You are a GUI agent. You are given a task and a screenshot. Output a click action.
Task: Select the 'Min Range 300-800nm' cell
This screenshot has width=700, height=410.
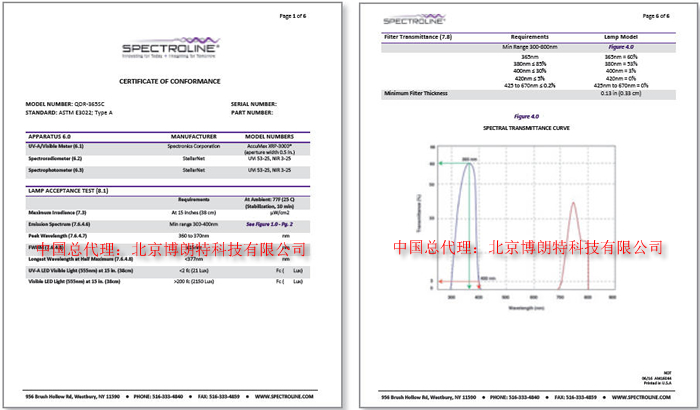pyautogui.click(x=529, y=47)
